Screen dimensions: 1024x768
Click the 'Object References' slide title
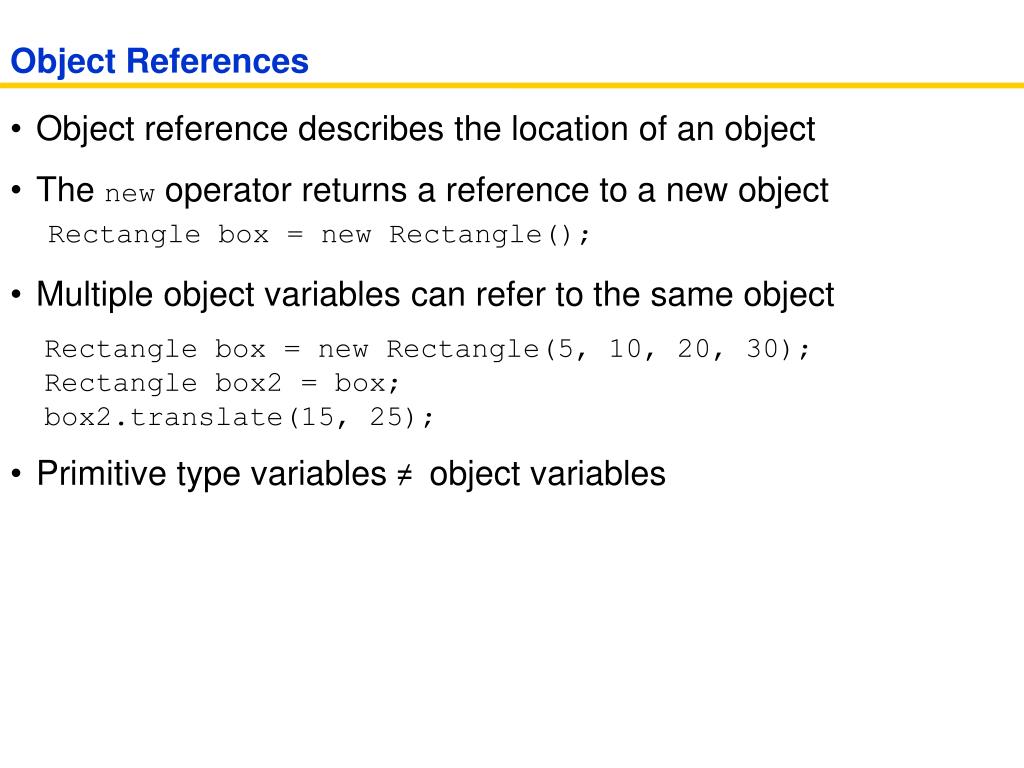click(x=159, y=61)
